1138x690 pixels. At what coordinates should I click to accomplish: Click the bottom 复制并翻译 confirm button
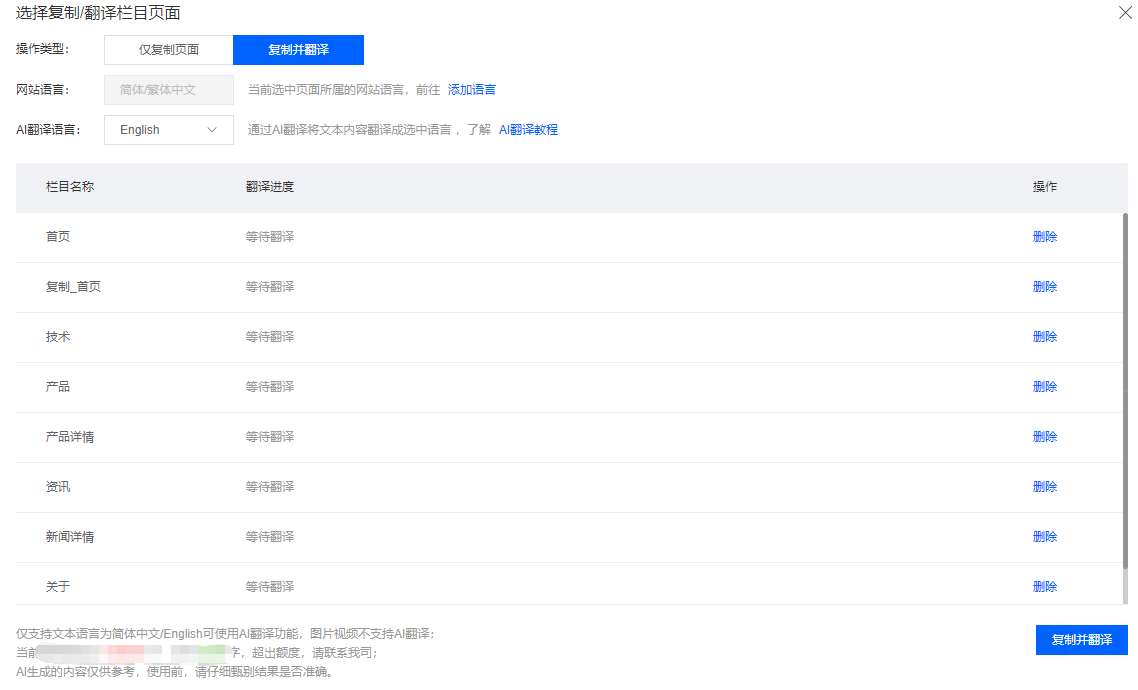pyautogui.click(x=1082, y=640)
